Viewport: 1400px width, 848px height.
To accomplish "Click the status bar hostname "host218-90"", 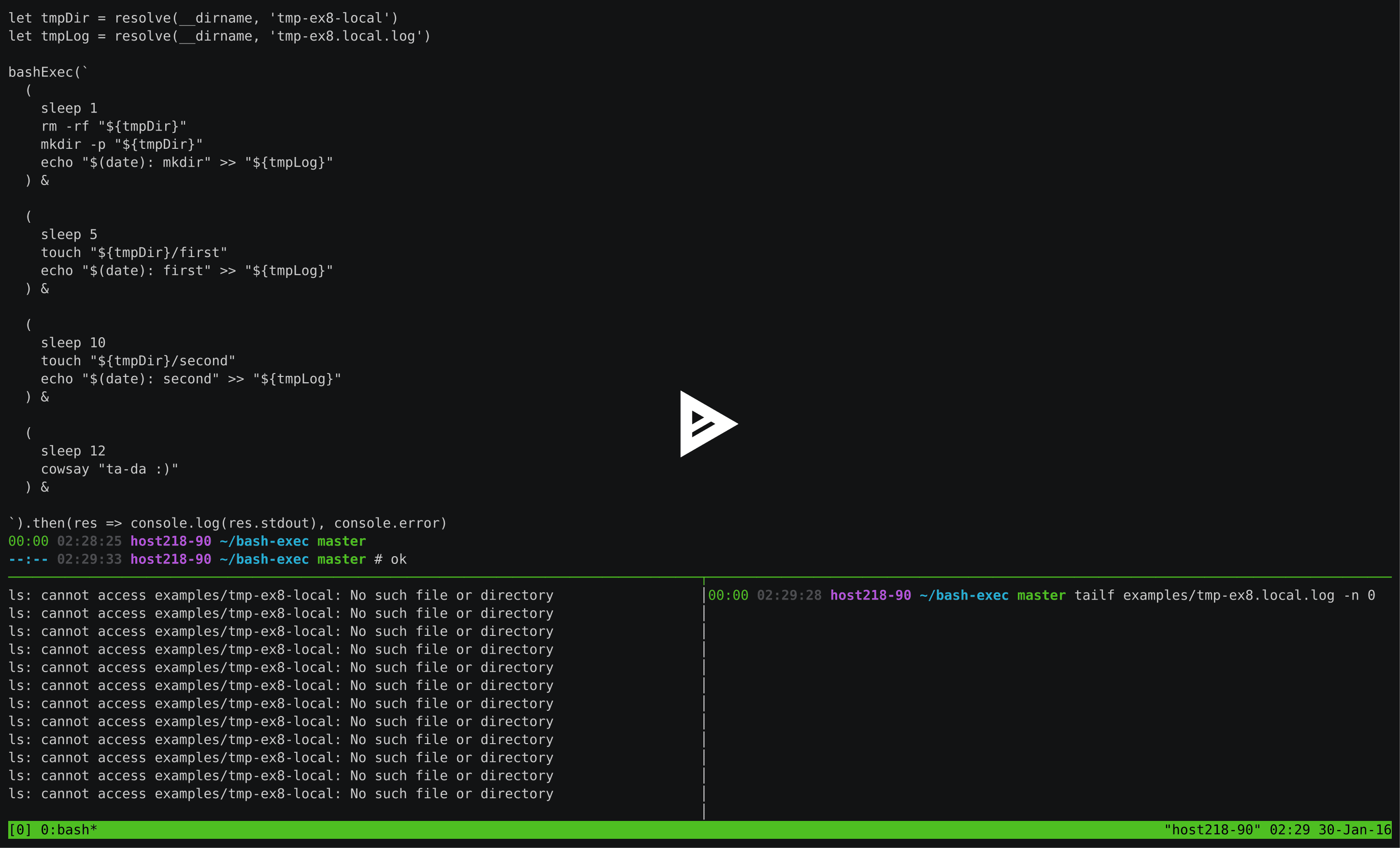I will (1212, 830).
